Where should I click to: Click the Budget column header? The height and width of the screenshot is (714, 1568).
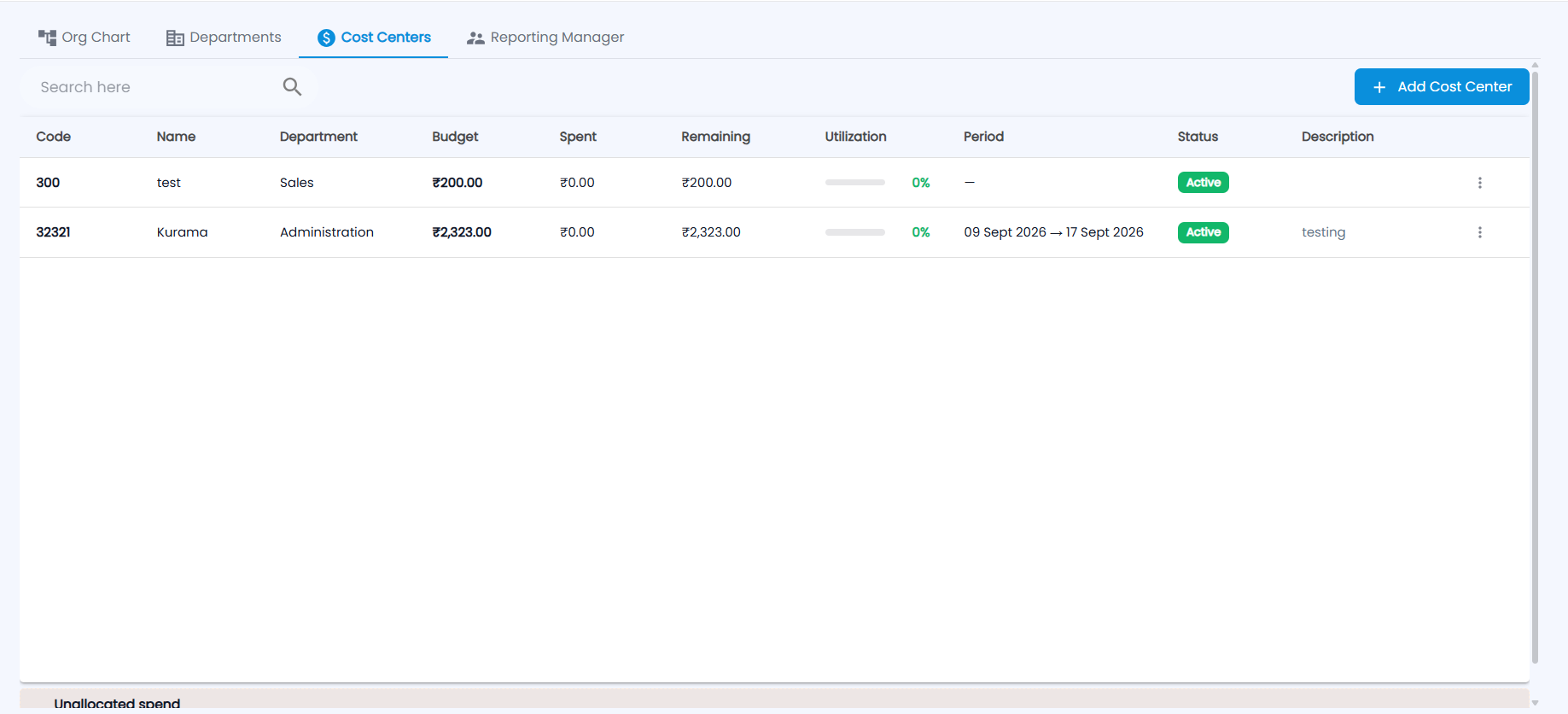click(x=455, y=137)
